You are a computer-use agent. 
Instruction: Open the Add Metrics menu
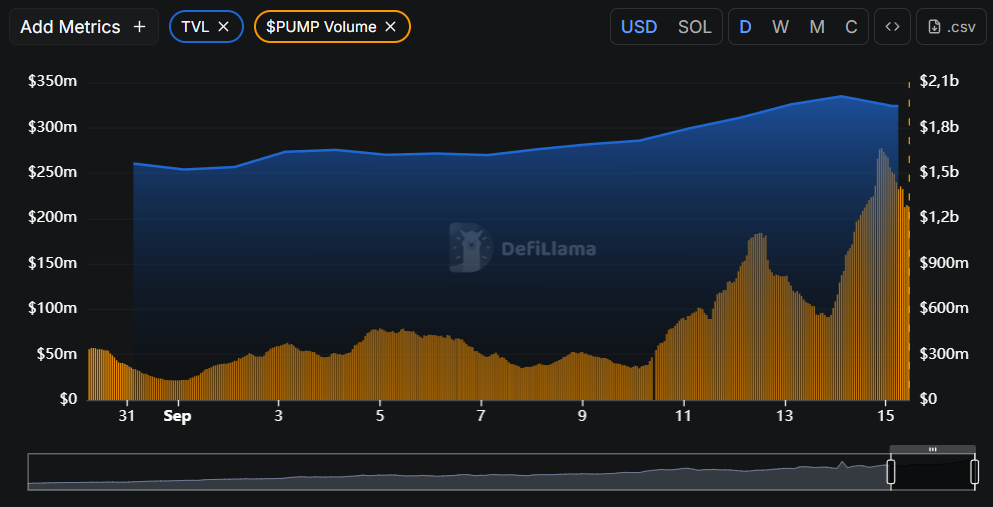(83, 27)
